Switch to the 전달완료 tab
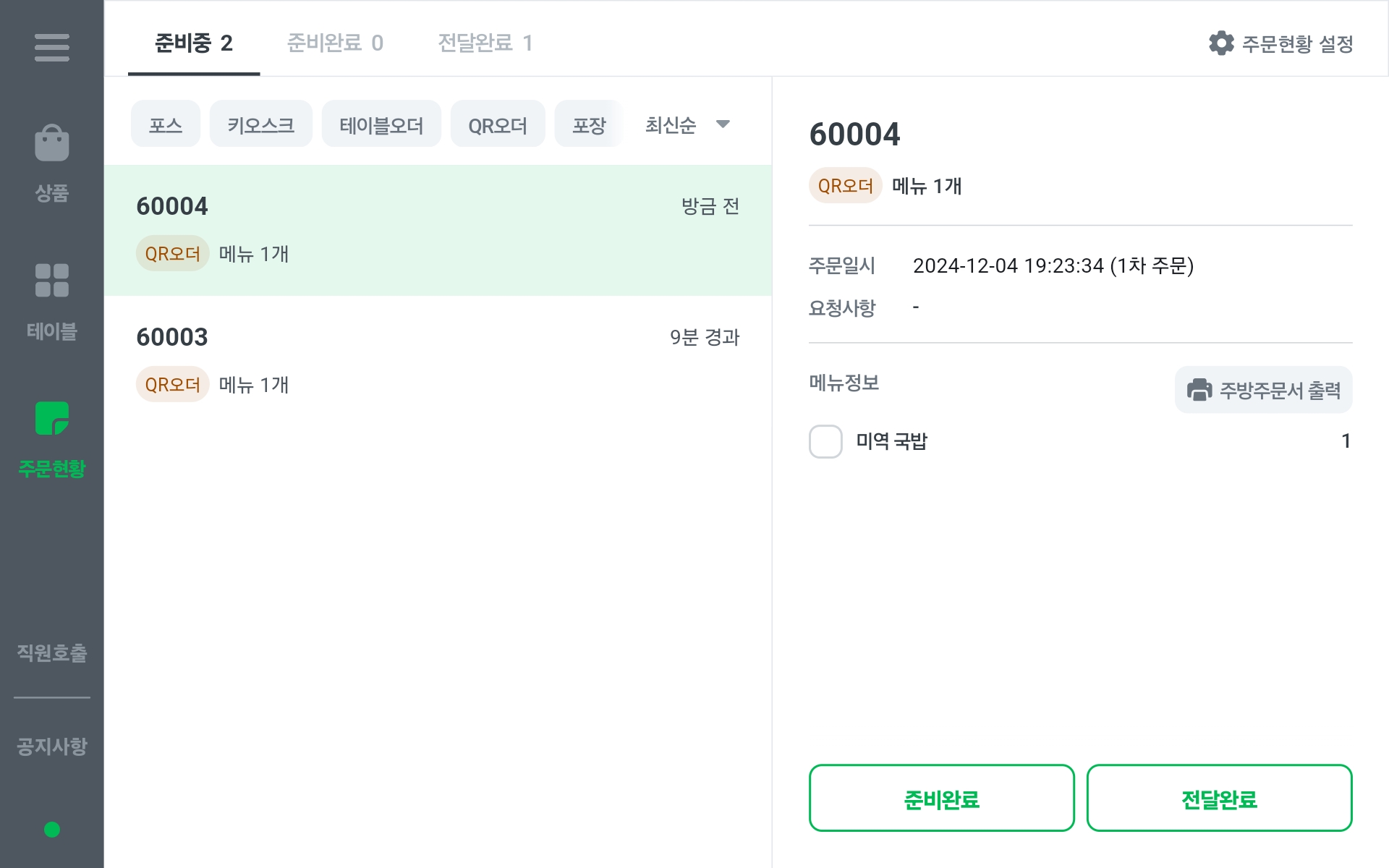Viewport: 1389px width, 868px height. click(485, 43)
